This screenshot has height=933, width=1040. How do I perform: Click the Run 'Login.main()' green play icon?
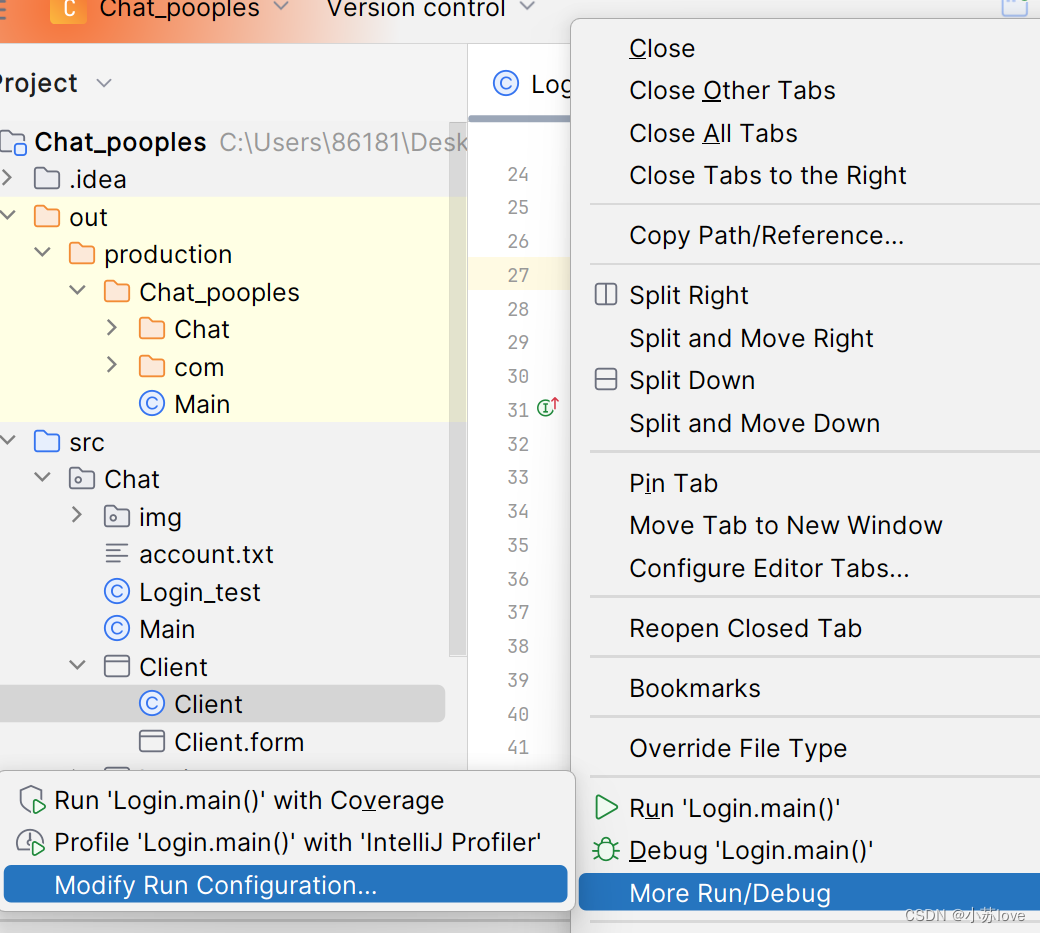[606, 807]
